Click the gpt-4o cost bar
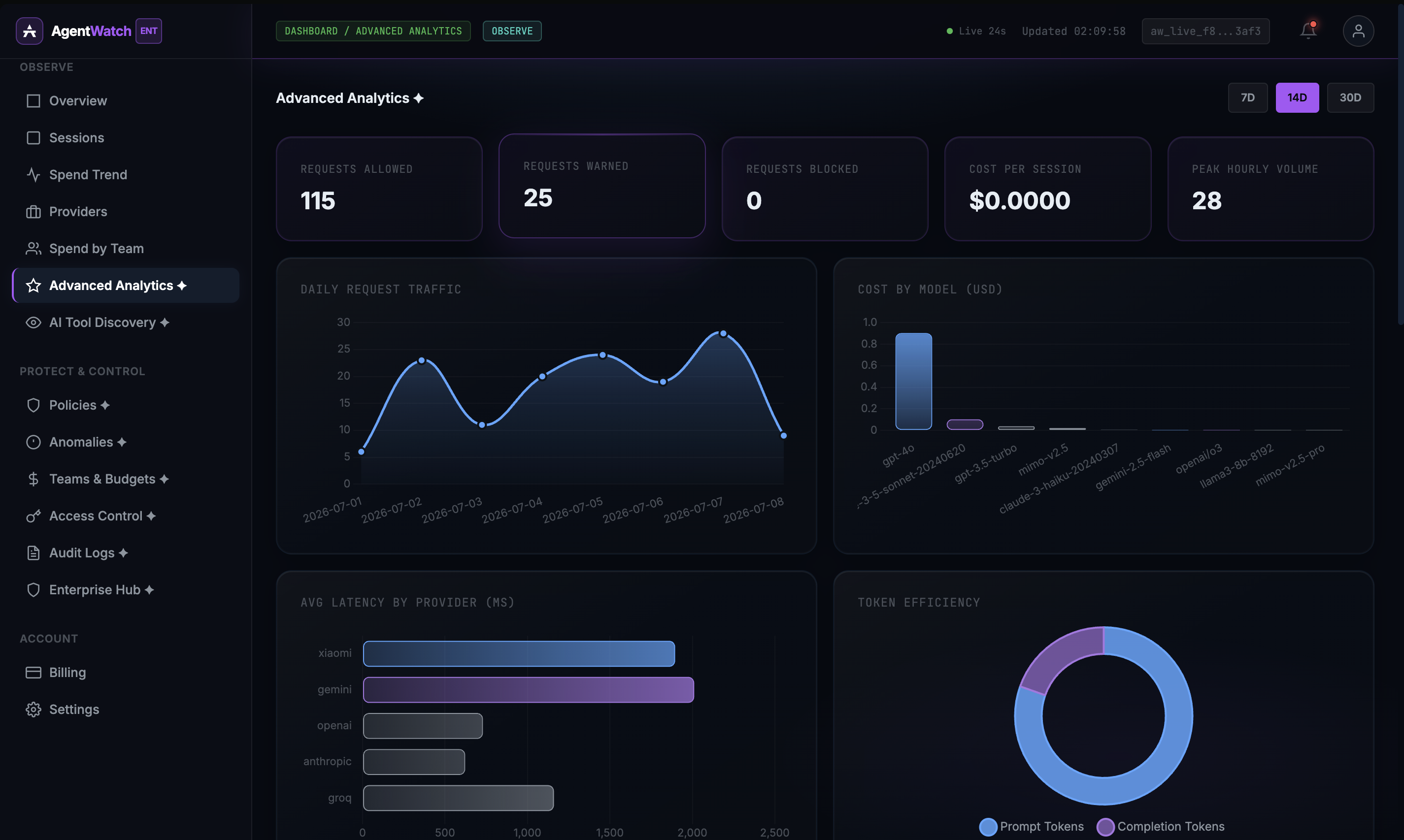The image size is (1404, 840). tap(913, 381)
